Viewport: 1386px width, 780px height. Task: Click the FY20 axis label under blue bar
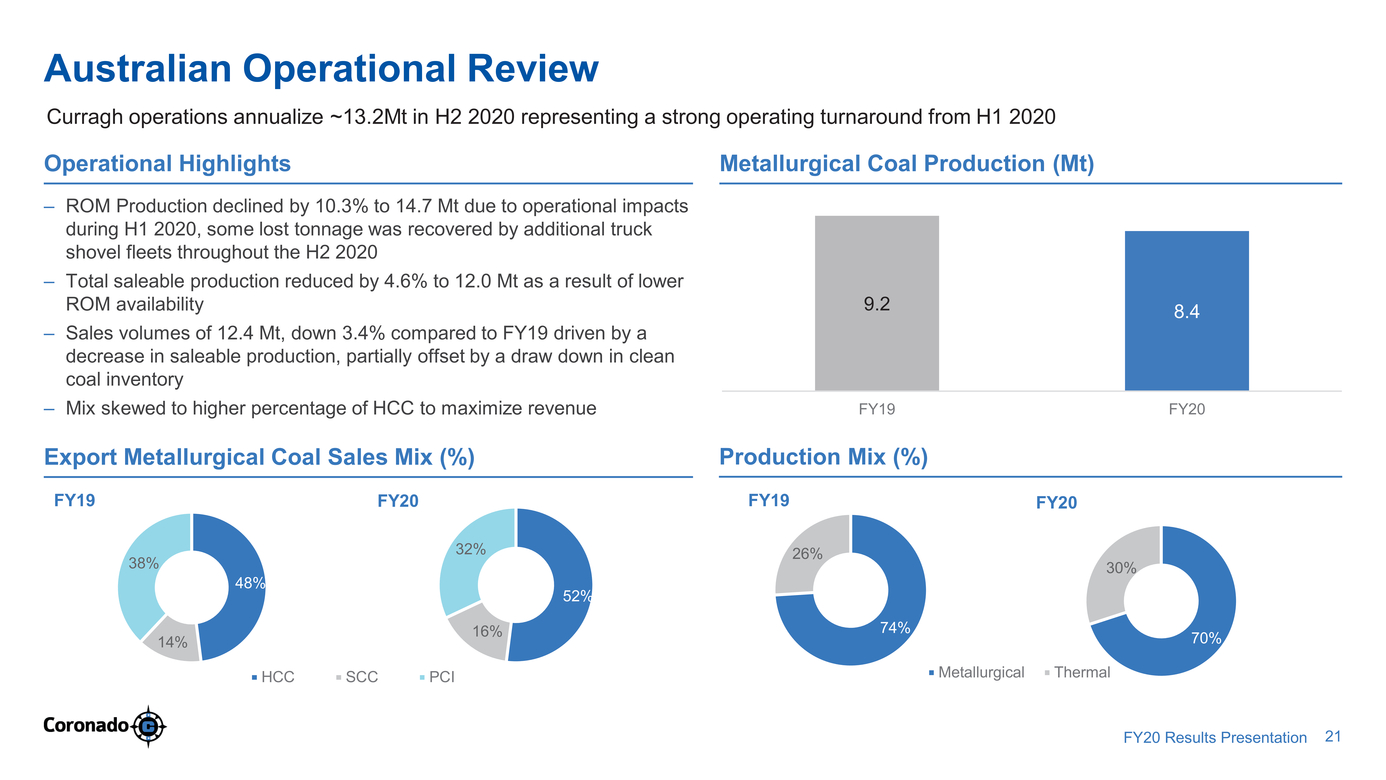coord(1187,409)
